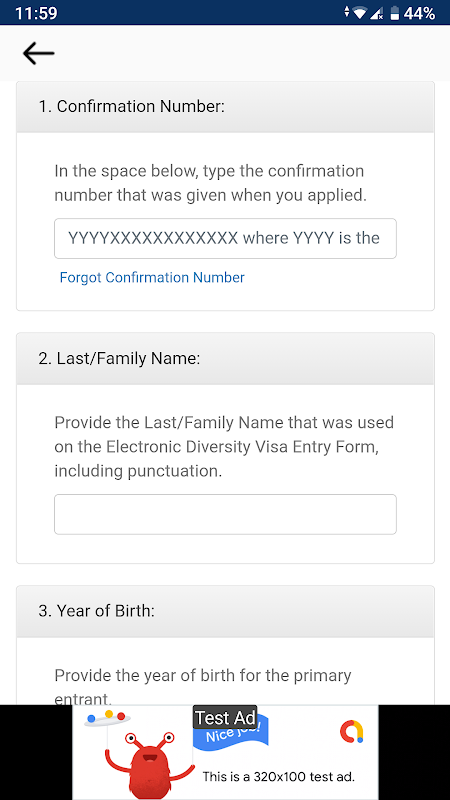Click the Forgot Confirmation Number link
Image resolution: width=450 pixels, height=800 pixels.
152,278
